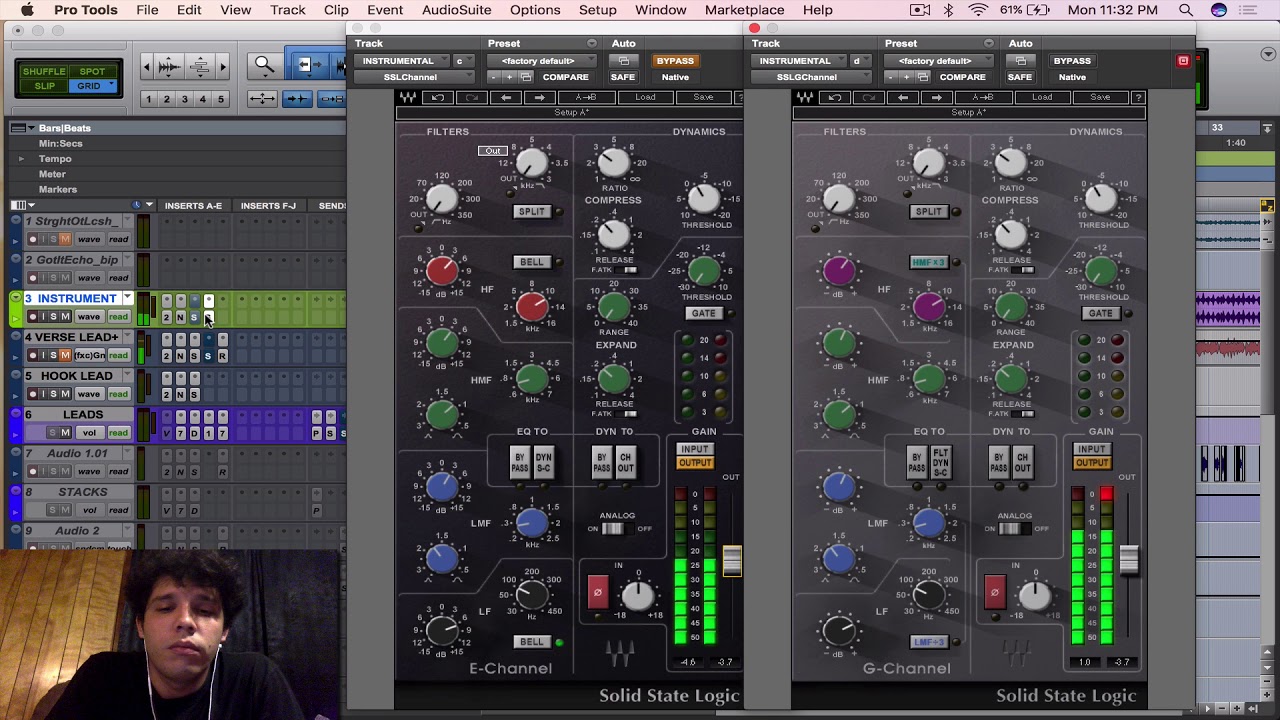Toggle SPLIT filter on E-Channel
Screen dimensions: 1280x720
[x=532, y=212]
